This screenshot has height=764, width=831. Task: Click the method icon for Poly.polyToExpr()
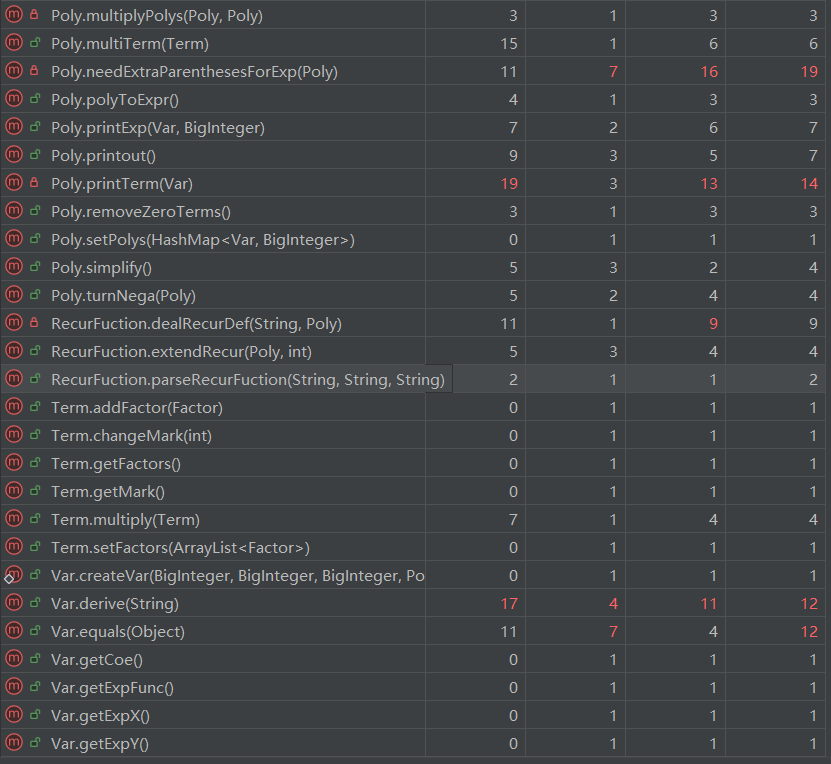pos(14,99)
